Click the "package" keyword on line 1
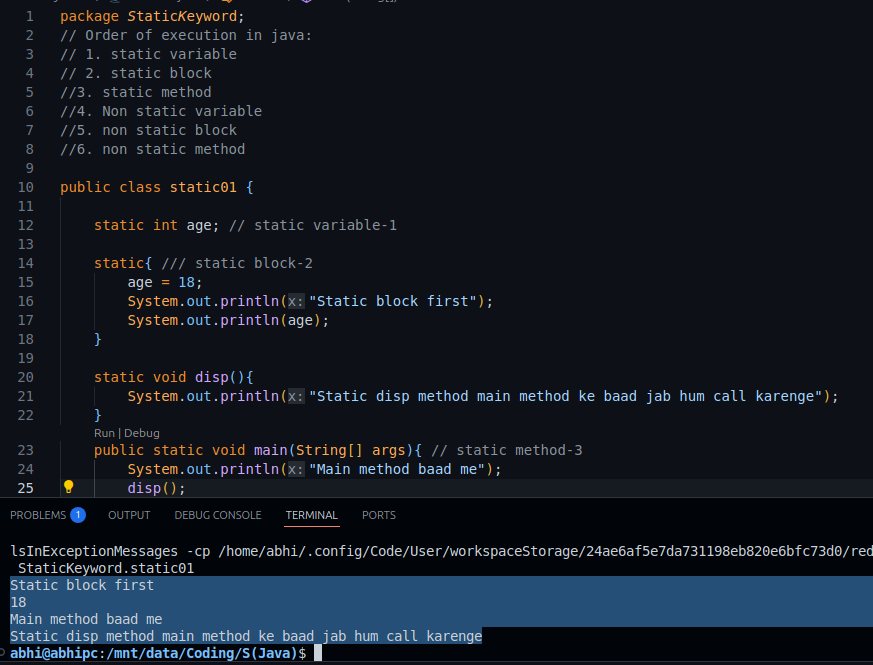 coord(89,16)
